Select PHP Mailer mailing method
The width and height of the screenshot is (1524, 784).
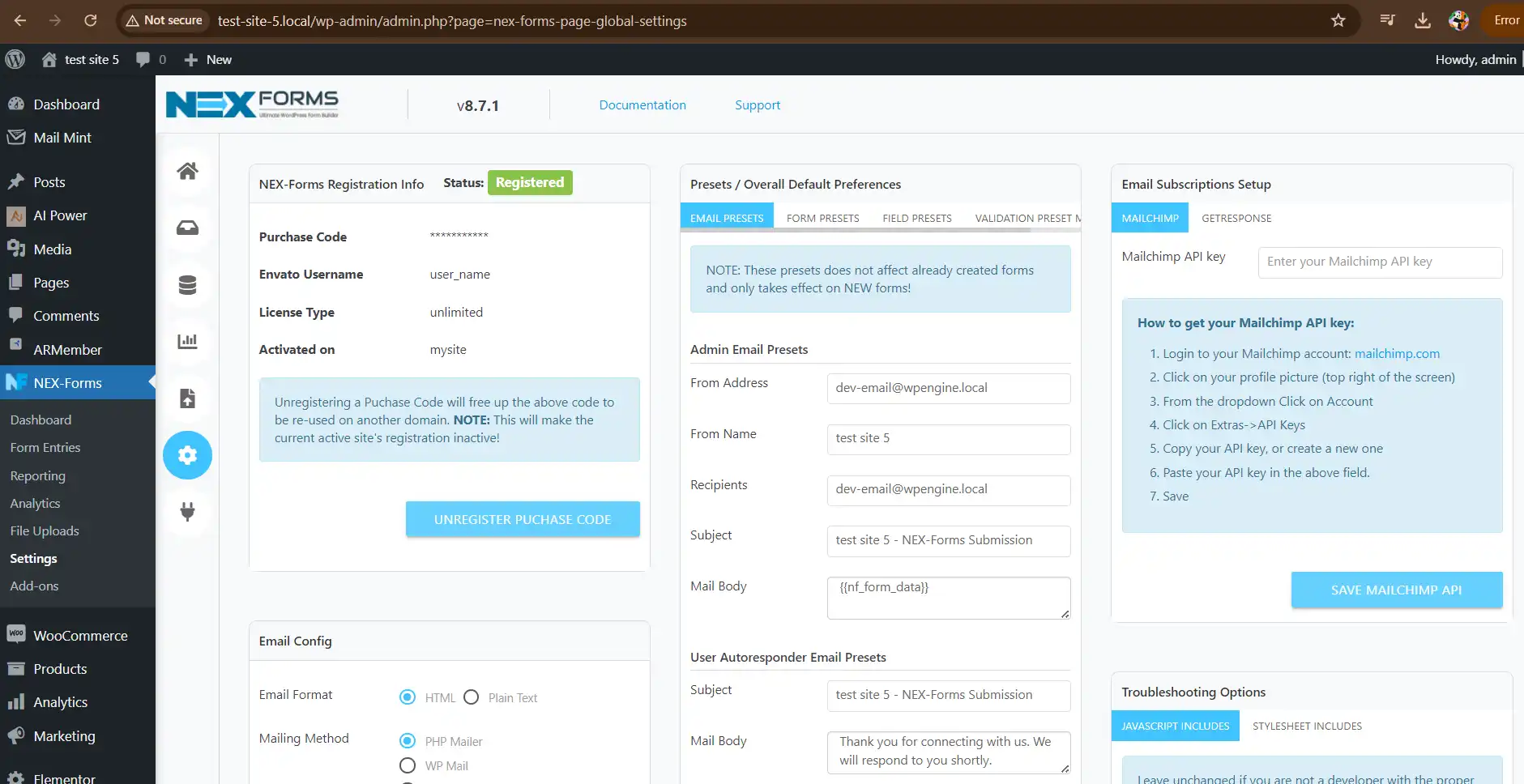coord(408,741)
